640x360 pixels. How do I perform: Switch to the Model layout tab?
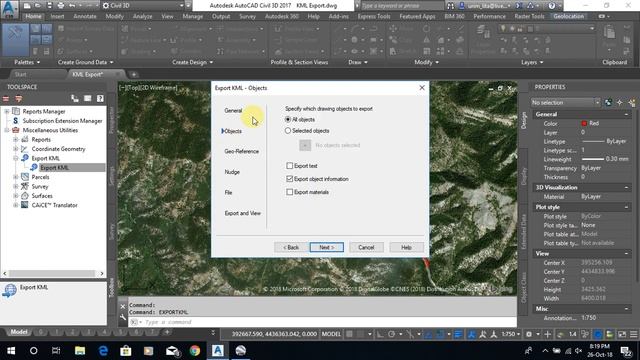coord(19,332)
